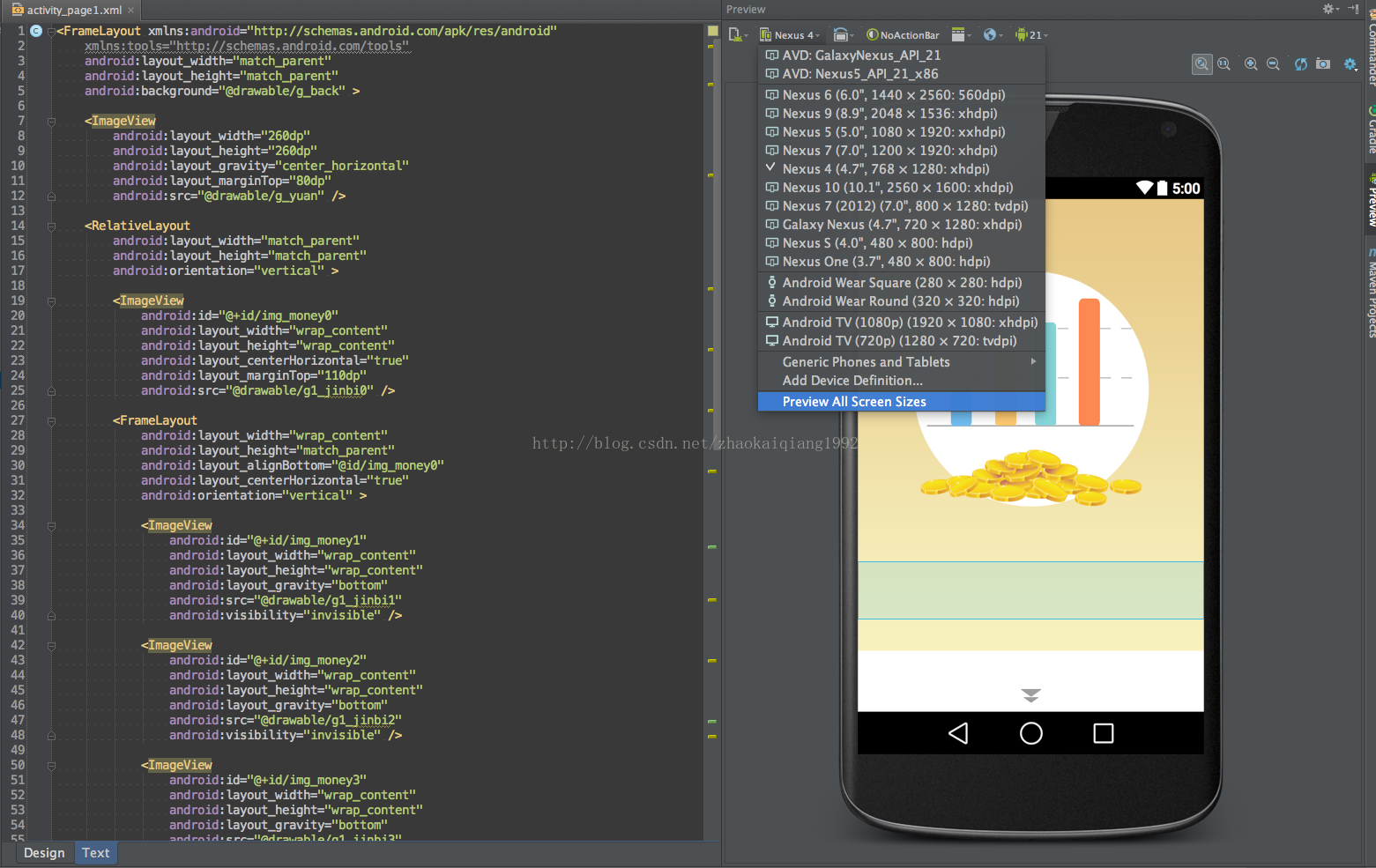Open the screen orientation dropdown
Image resolution: width=1376 pixels, height=868 pixels.
pyautogui.click(x=844, y=35)
